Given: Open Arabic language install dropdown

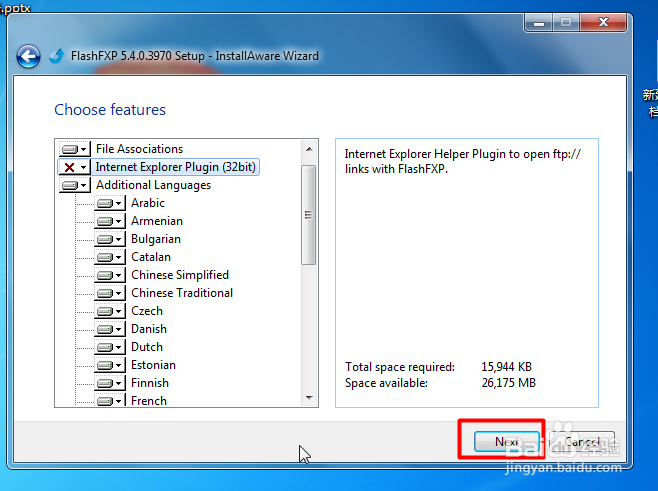Looking at the screenshot, I should click(x=110, y=203).
